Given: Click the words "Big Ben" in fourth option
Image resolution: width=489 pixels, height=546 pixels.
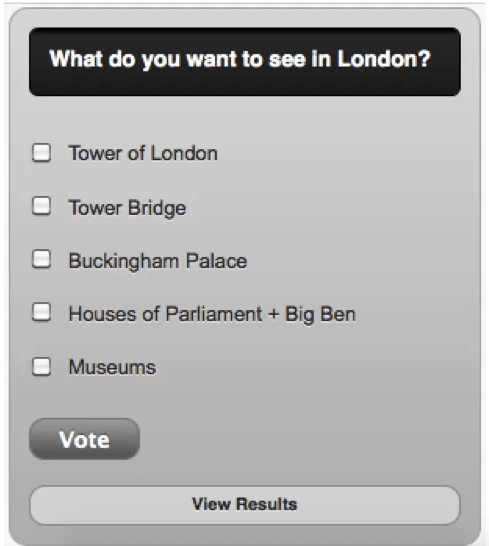Looking at the screenshot, I should (320, 314).
